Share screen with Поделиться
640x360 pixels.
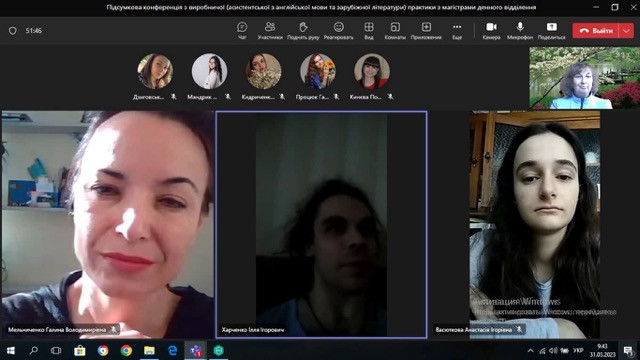pos(551,31)
